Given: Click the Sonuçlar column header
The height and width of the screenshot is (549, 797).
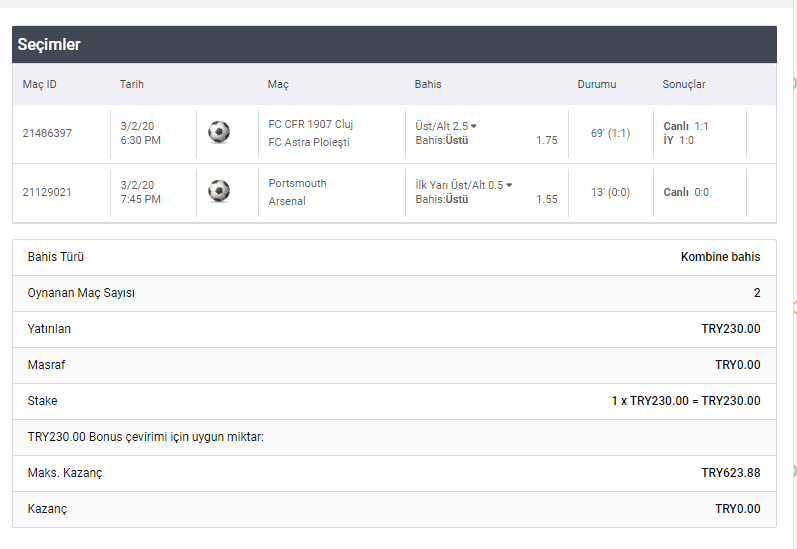Looking at the screenshot, I should point(684,84).
